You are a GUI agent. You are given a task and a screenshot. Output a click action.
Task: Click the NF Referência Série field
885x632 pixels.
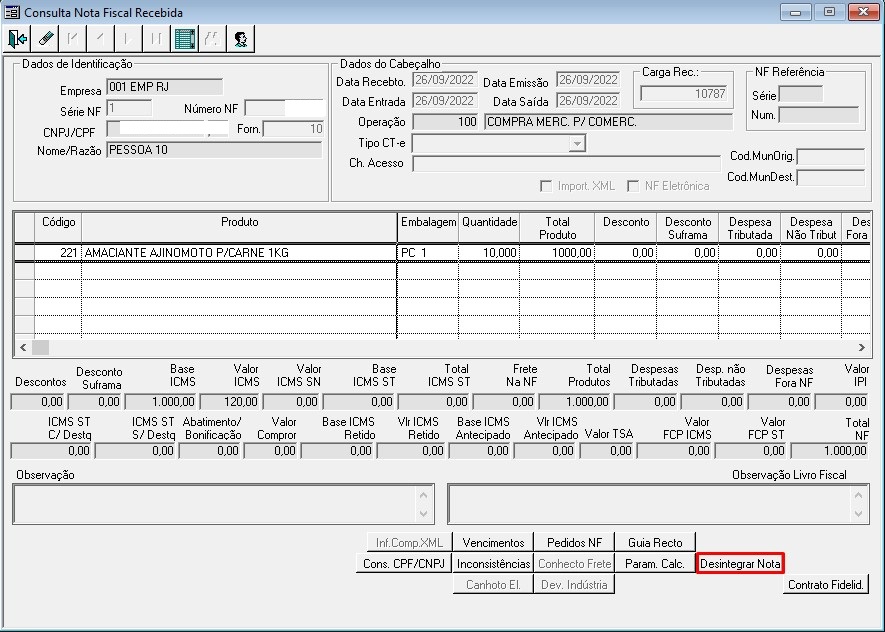tap(800, 94)
